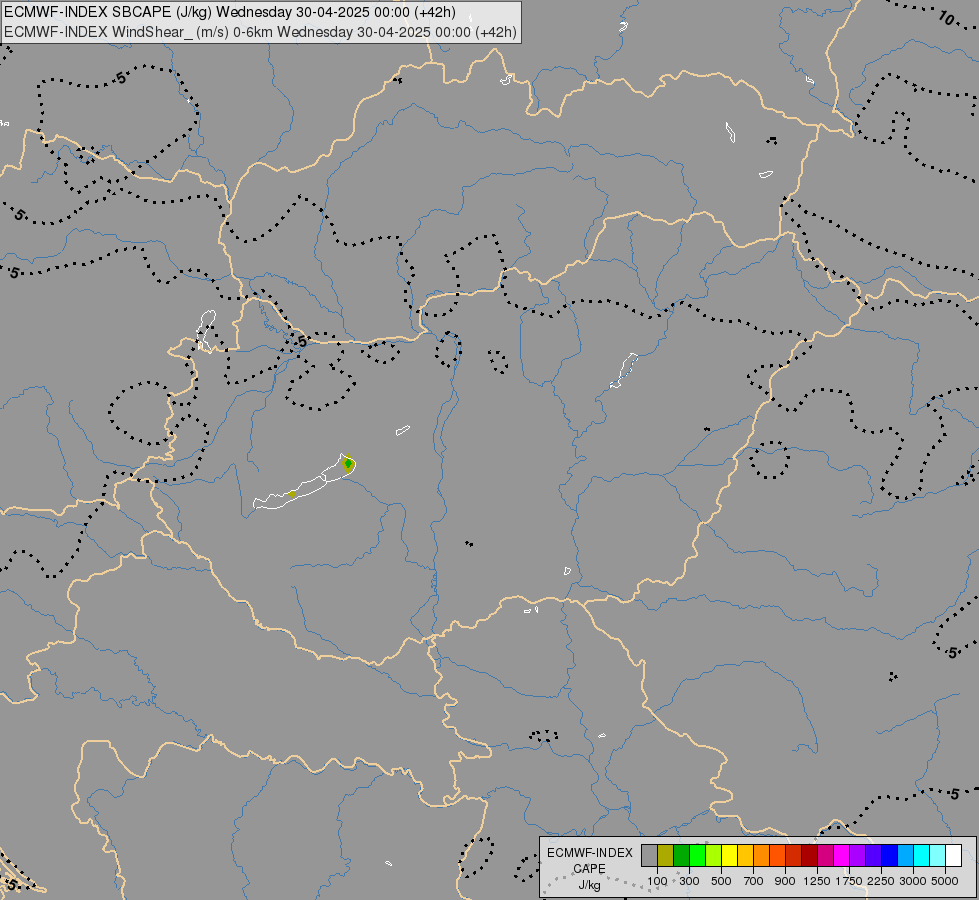This screenshot has height=900, width=979.
Task: Click the orange-red legend swatch
Action: point(778,856)
